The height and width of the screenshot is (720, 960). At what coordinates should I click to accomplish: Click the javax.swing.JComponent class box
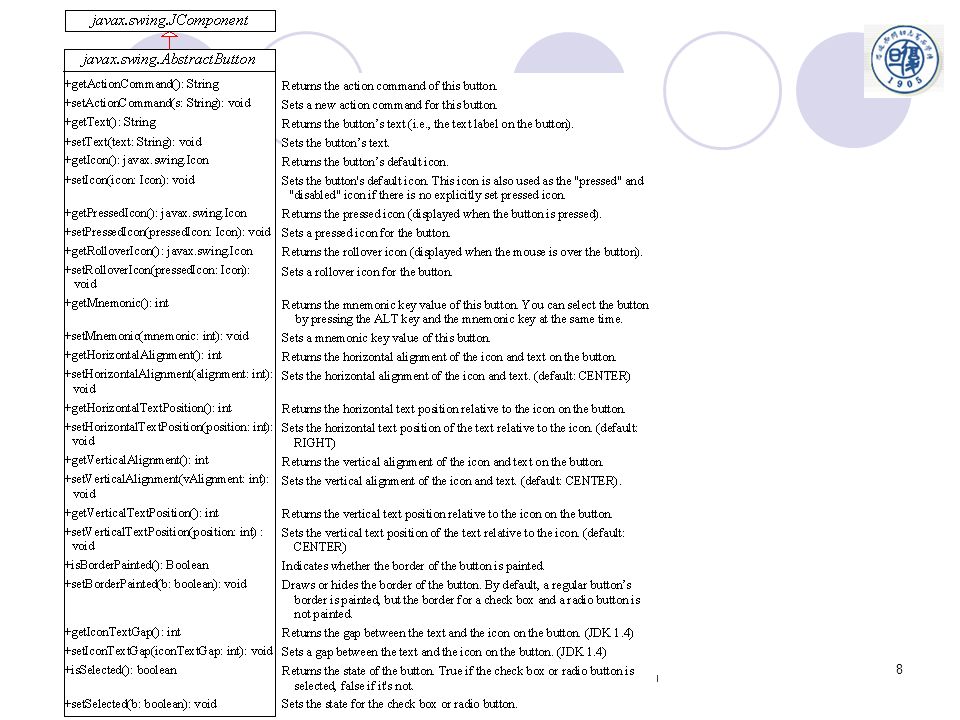click(x=170, y=21)
